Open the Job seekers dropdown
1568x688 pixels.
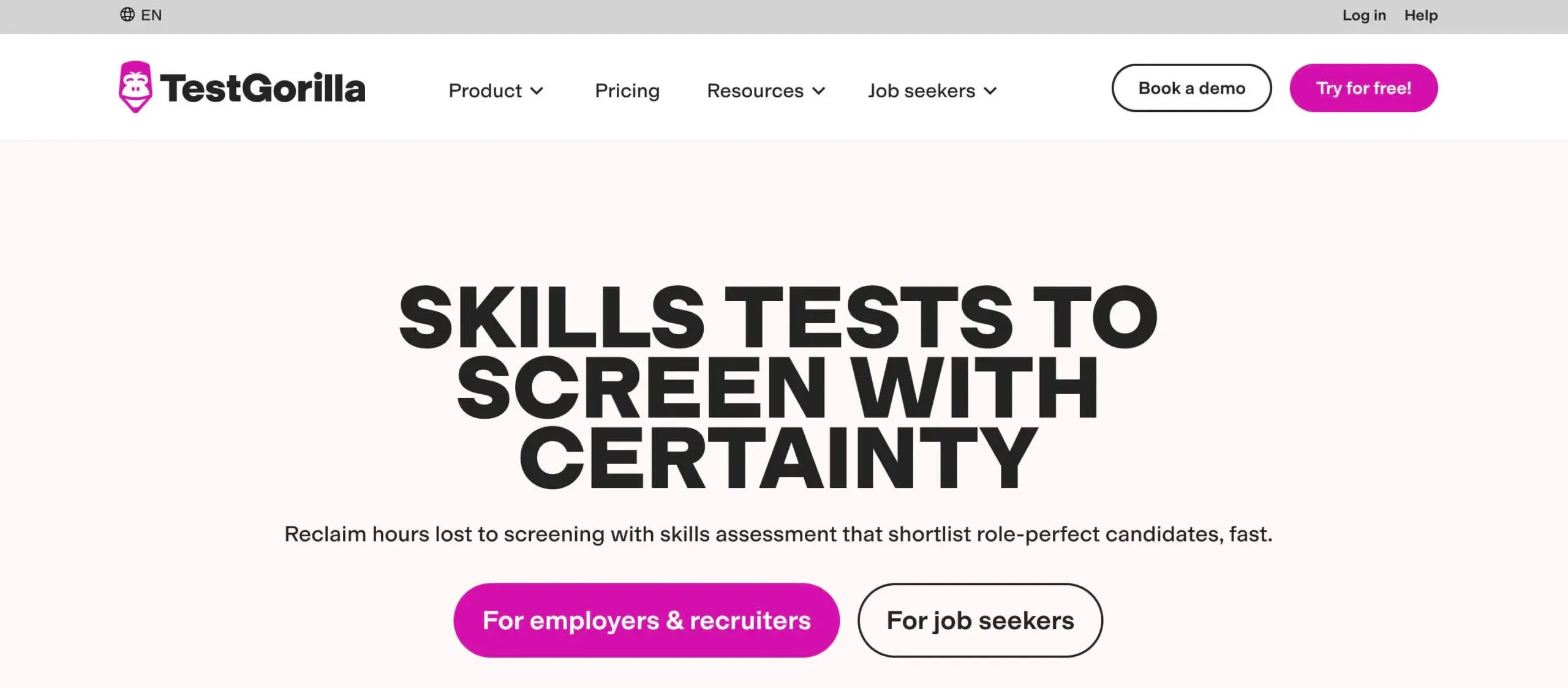pyautogui.click(x=921, y=90)
